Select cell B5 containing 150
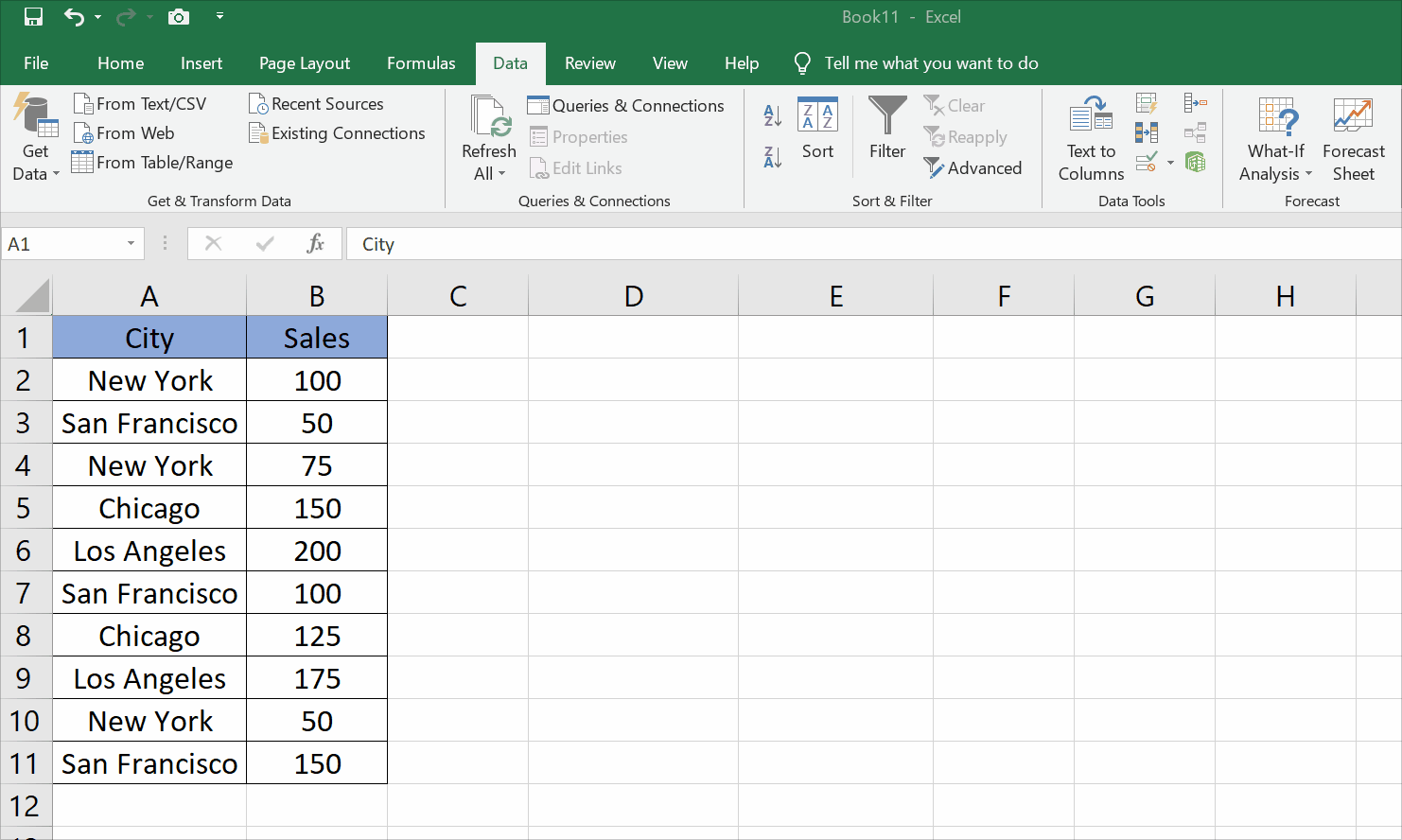The image size is (1402, 840). click(x=316, y=507)
